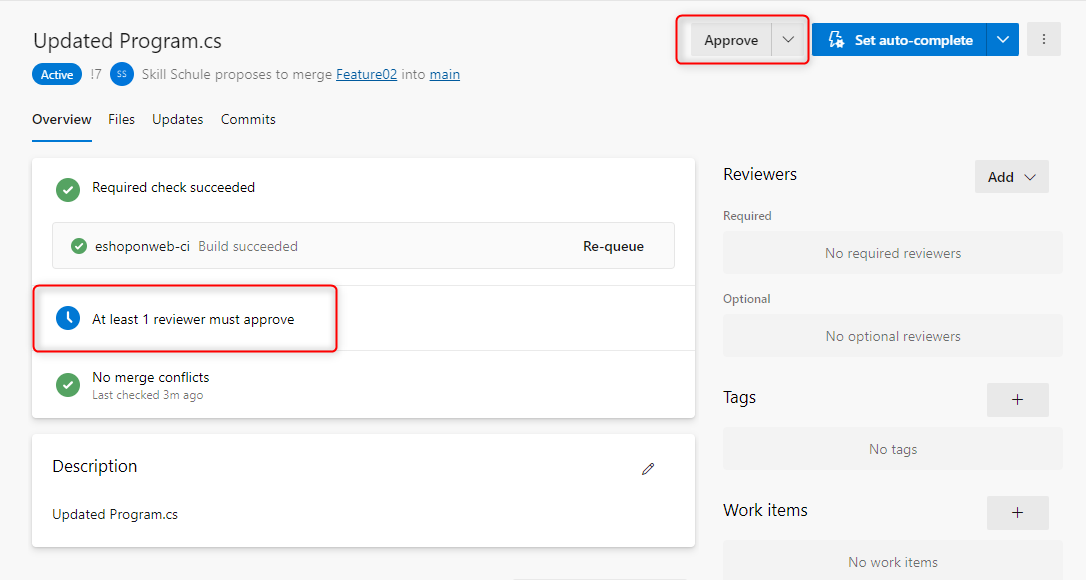Open the Feature02 source branch link
The image size is (1086, 580).
[x=366, y=74]
